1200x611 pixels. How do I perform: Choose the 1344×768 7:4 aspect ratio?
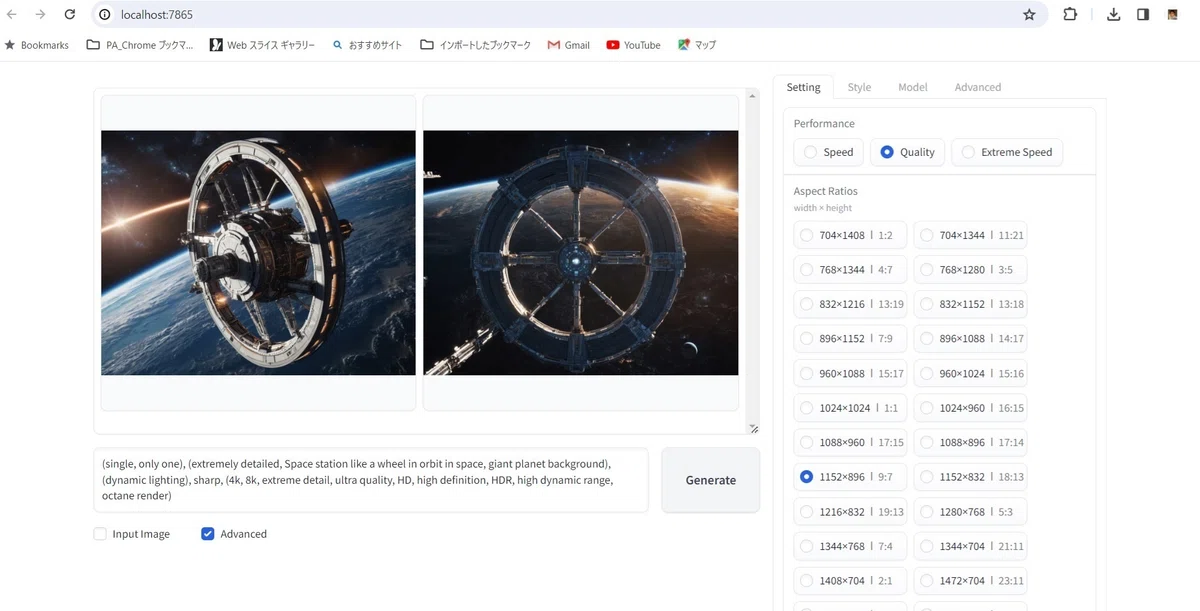pos(850,546)
